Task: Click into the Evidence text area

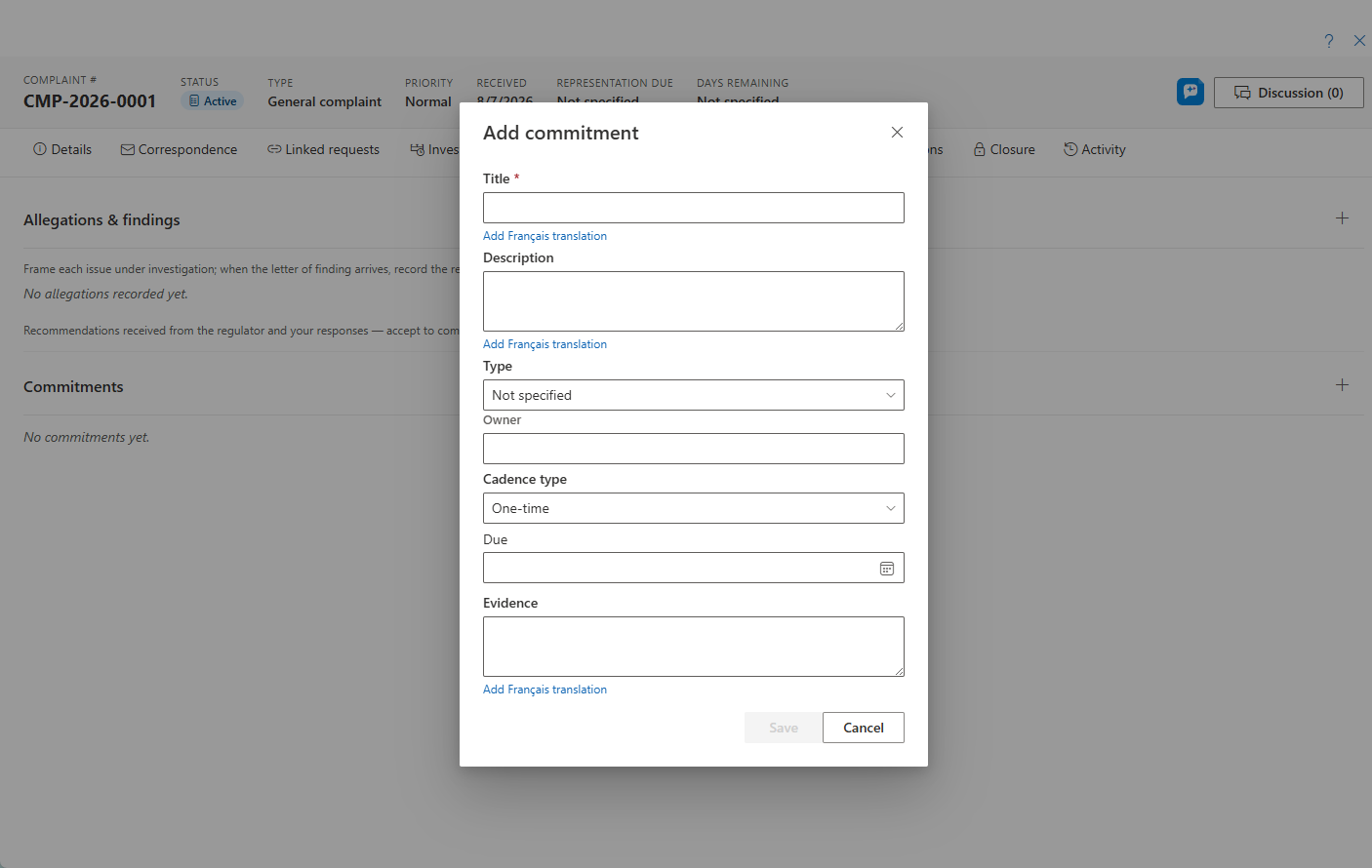Action: (693, 647)
